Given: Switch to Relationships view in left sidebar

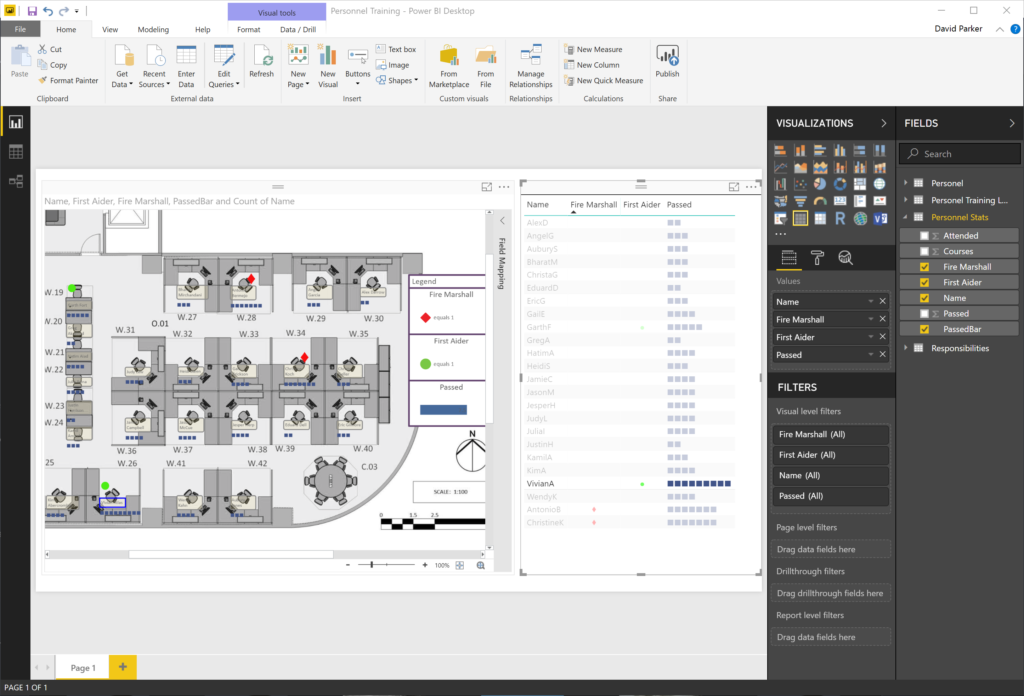Looking at the screenshot, I should [15, 181].
